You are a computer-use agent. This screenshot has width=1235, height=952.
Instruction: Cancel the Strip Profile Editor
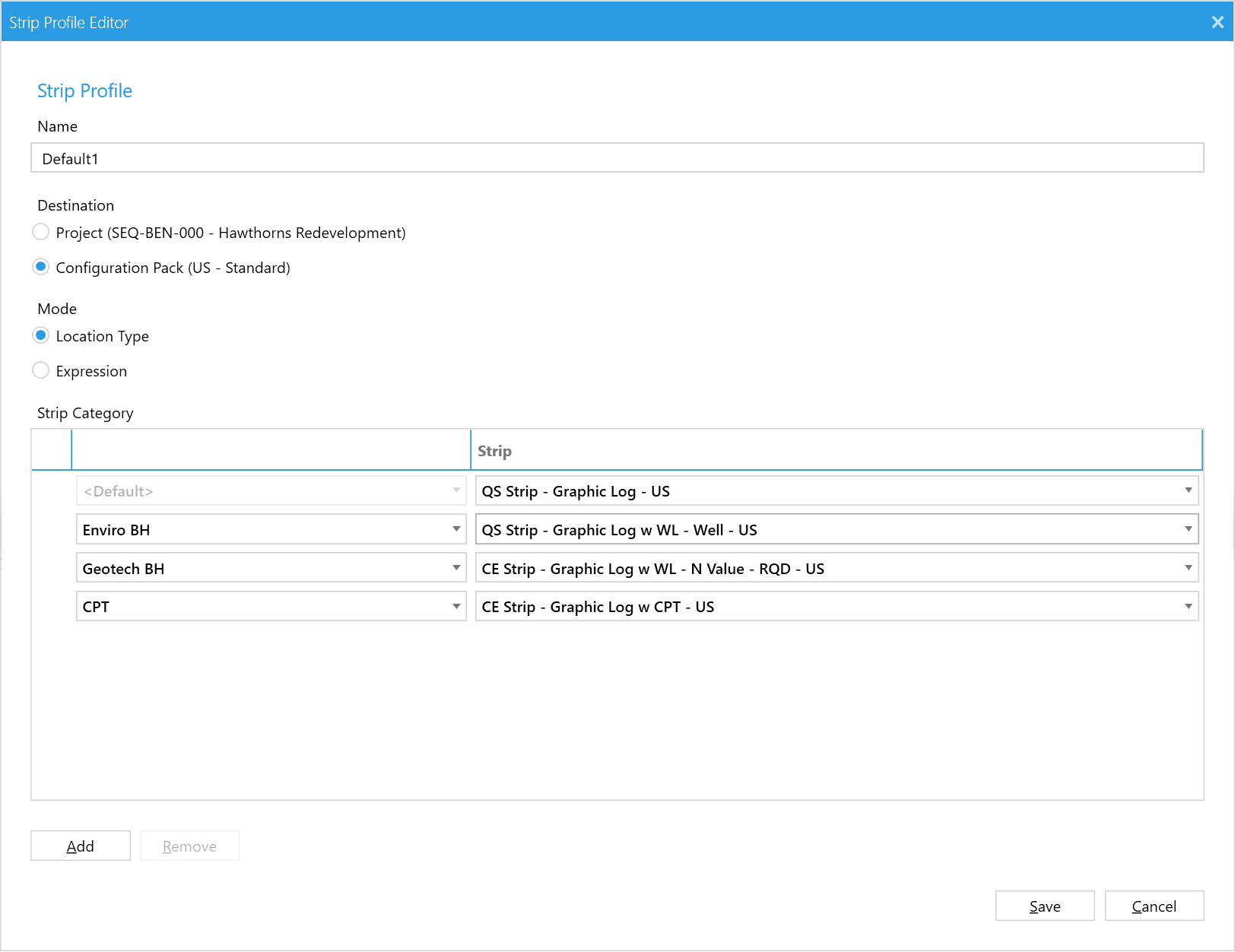1154,906
